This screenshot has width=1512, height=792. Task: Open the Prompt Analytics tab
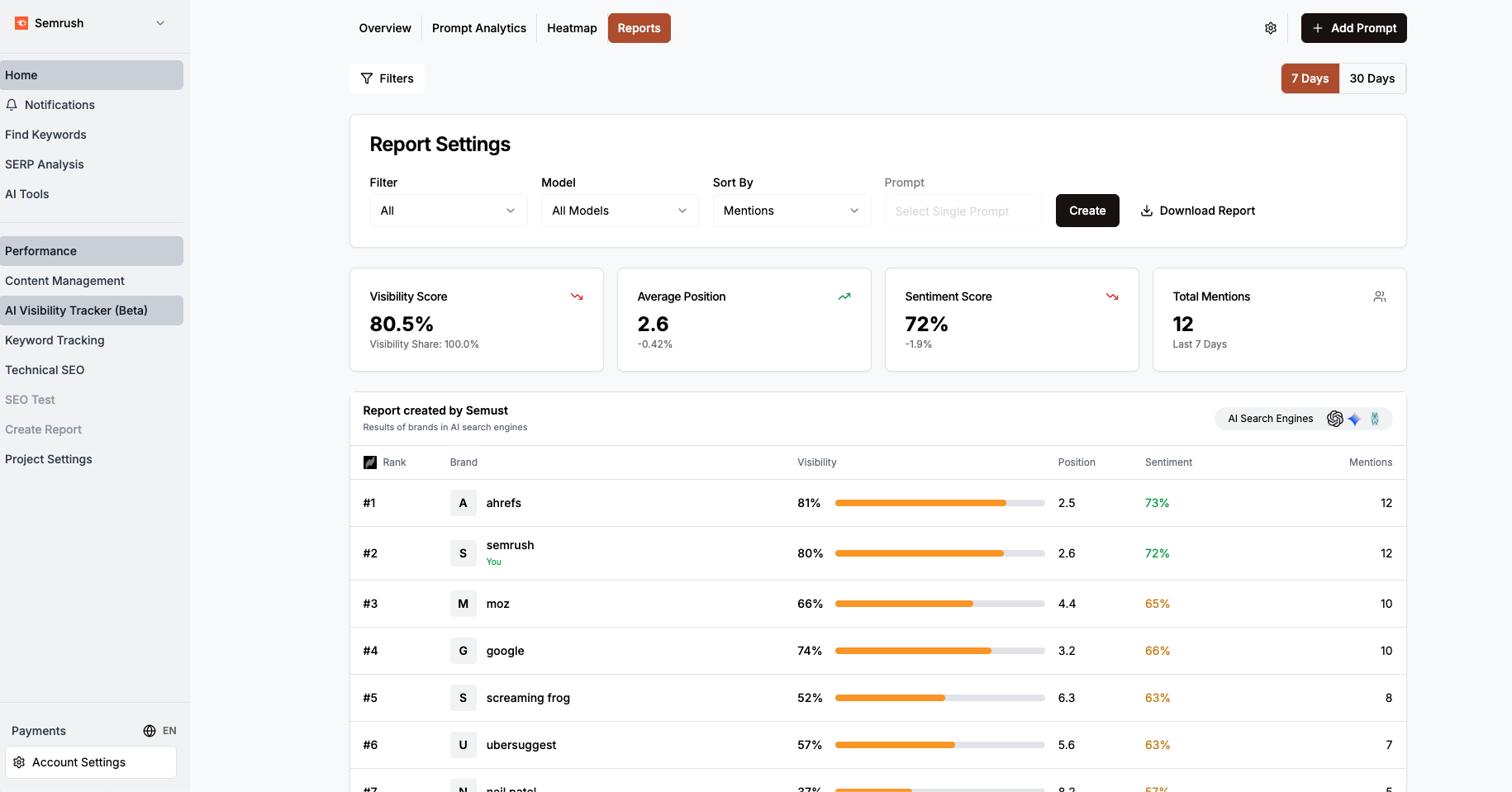[479, 28]
